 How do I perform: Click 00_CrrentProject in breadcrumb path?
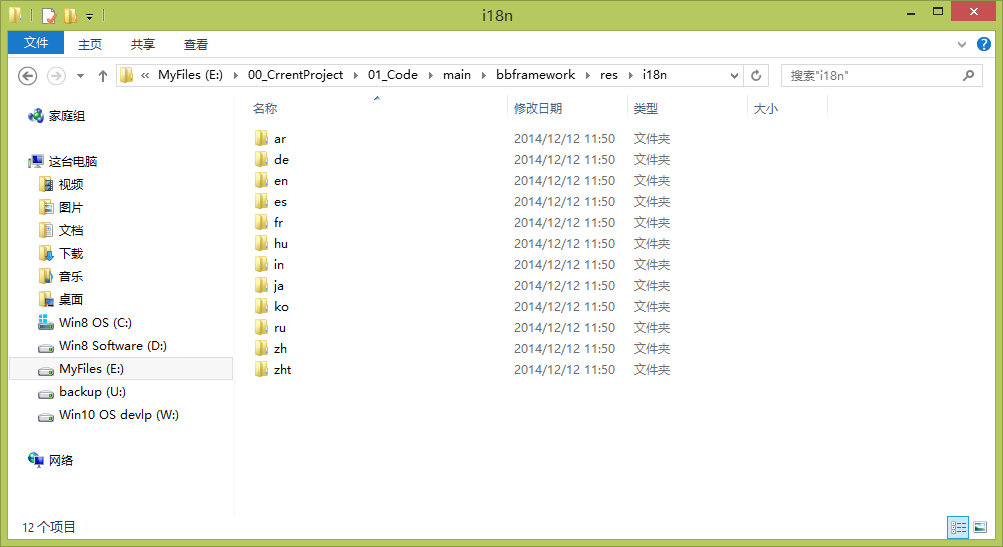(296, 75)
